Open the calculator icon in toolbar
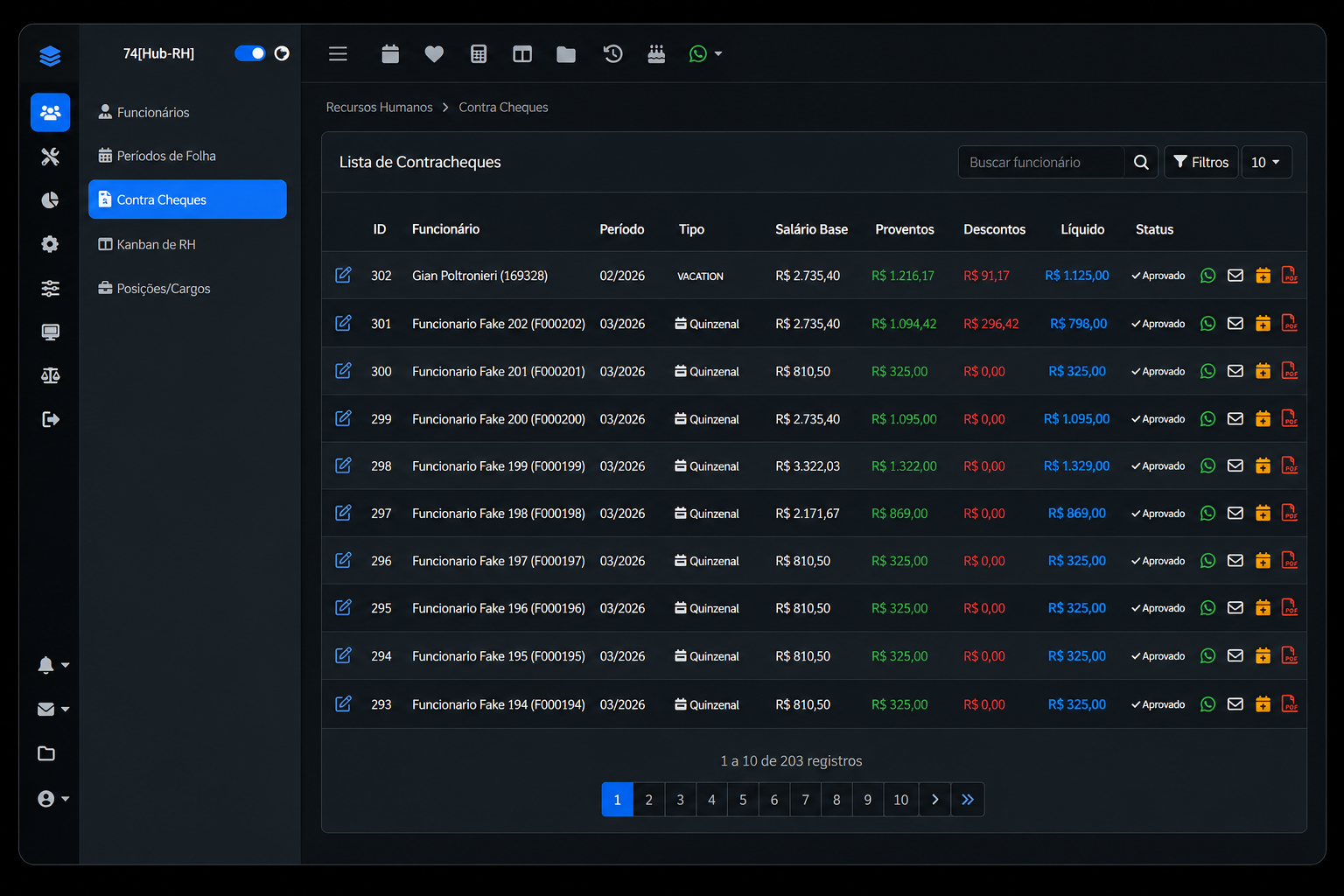The width and height of the screenshot is (1344, 896). (x=479, y=54)
